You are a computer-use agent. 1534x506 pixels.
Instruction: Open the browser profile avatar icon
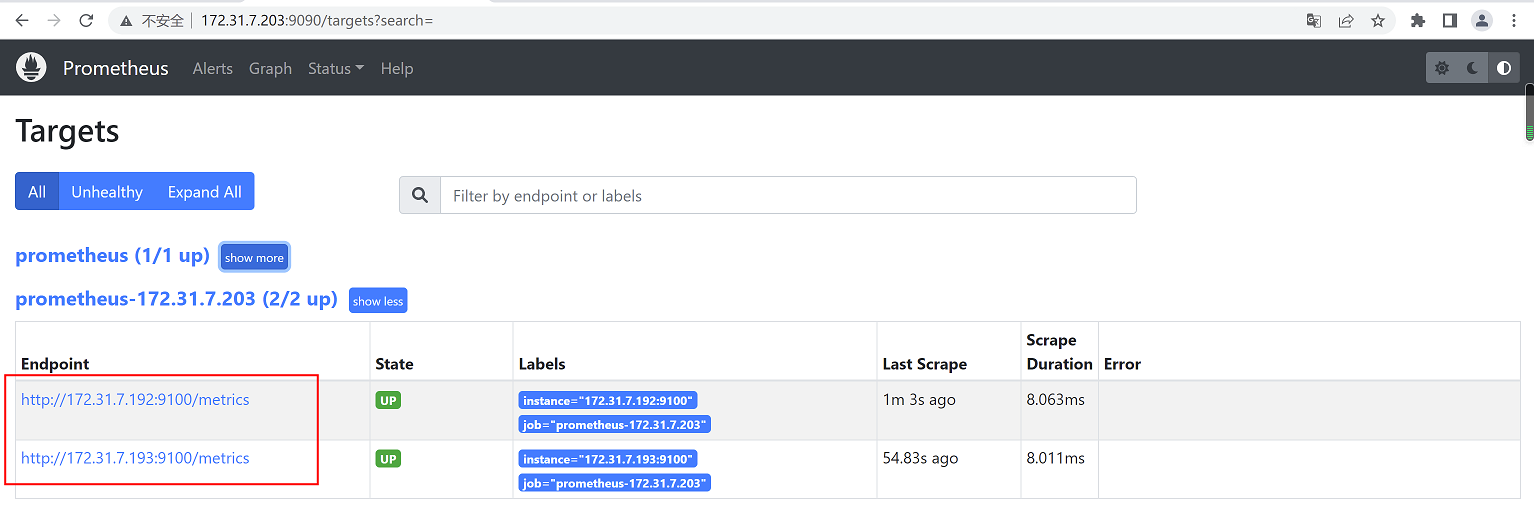(1482, 20)
